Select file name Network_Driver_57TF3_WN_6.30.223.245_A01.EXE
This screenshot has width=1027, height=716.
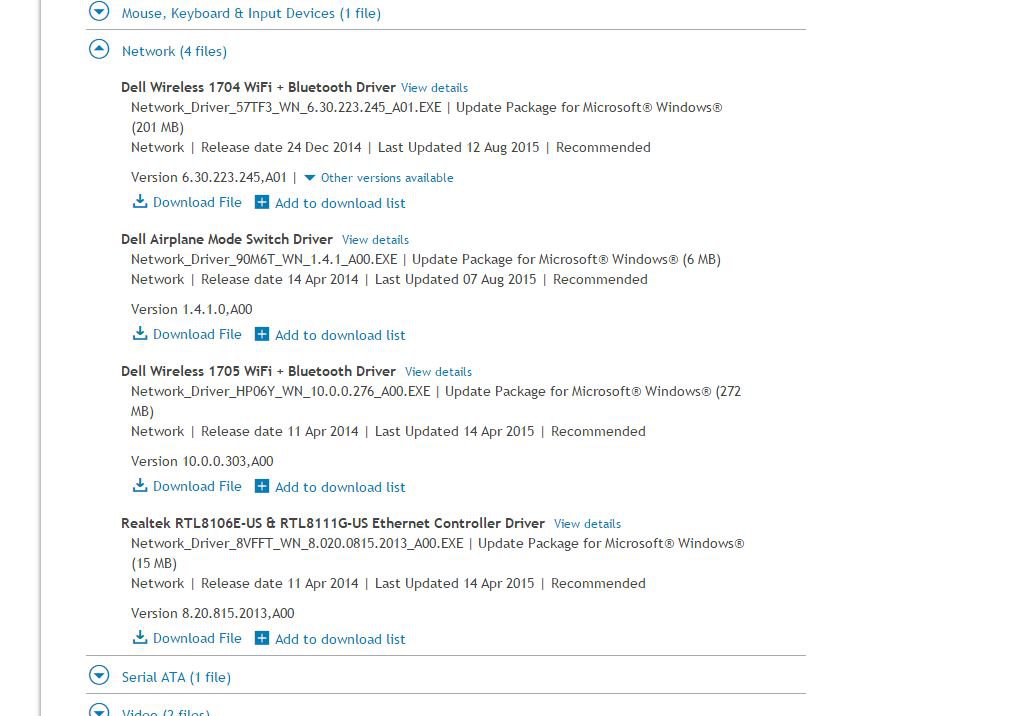[x=286, y=107]
